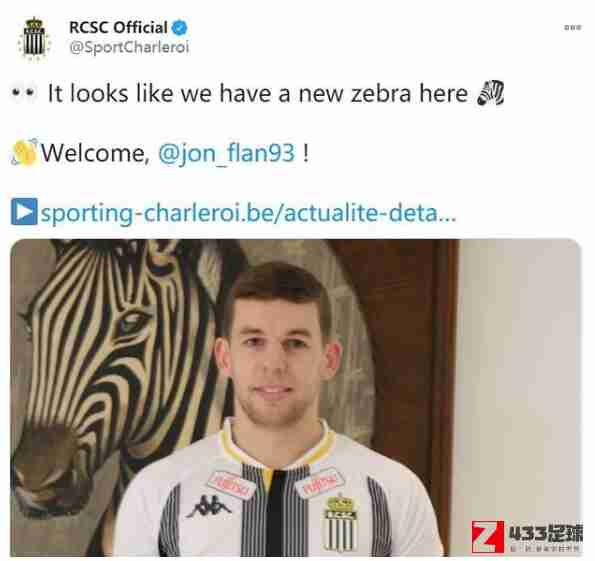This screenshot has height=561, width=595.
Task: Click the 433 watermark text
Action: (x=545, y=533)
